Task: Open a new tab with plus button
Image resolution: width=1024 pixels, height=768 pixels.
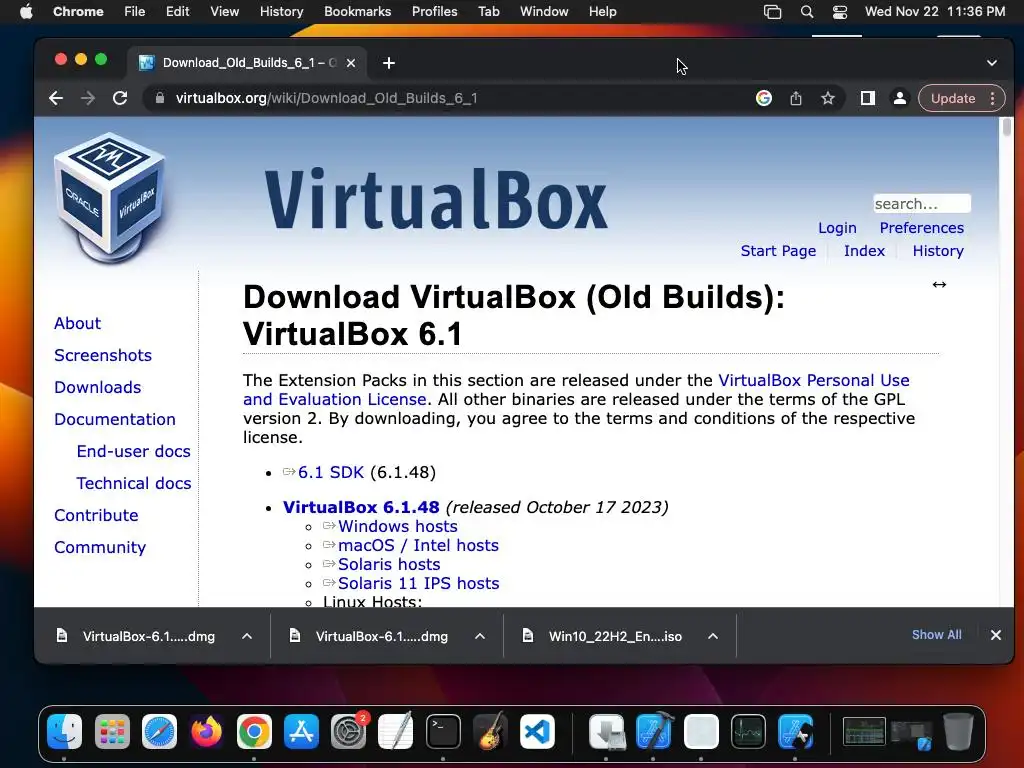Action: pyautogui.click(x=389, y=63)
